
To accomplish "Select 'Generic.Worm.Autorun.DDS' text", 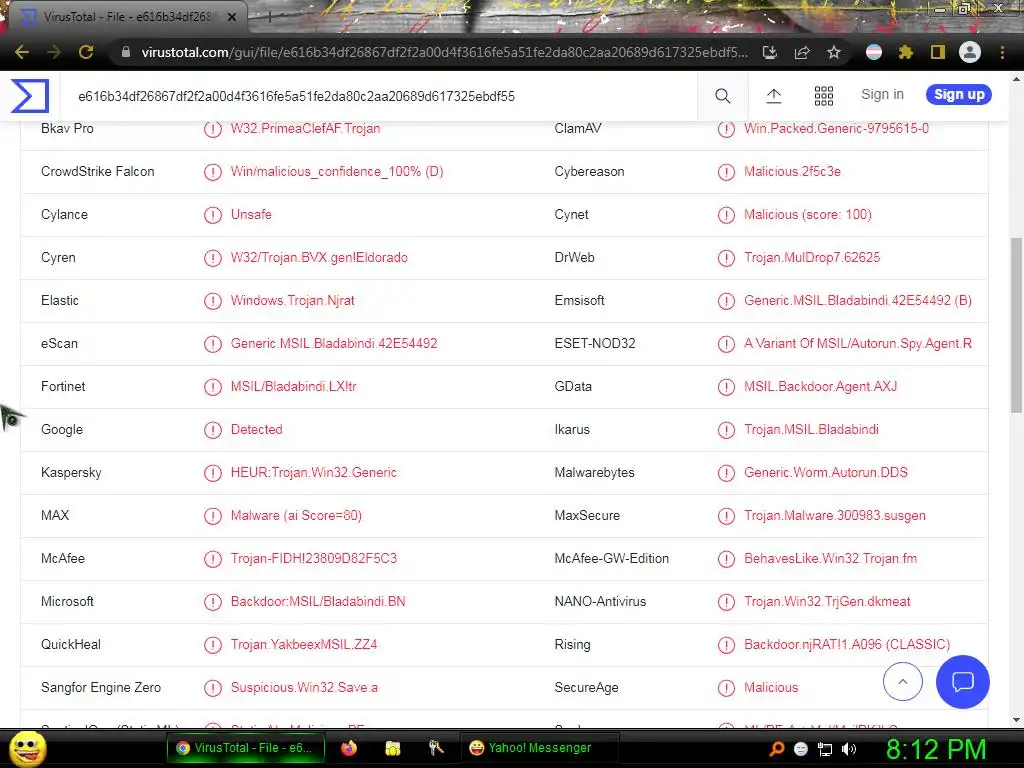I will coord(825,472).
